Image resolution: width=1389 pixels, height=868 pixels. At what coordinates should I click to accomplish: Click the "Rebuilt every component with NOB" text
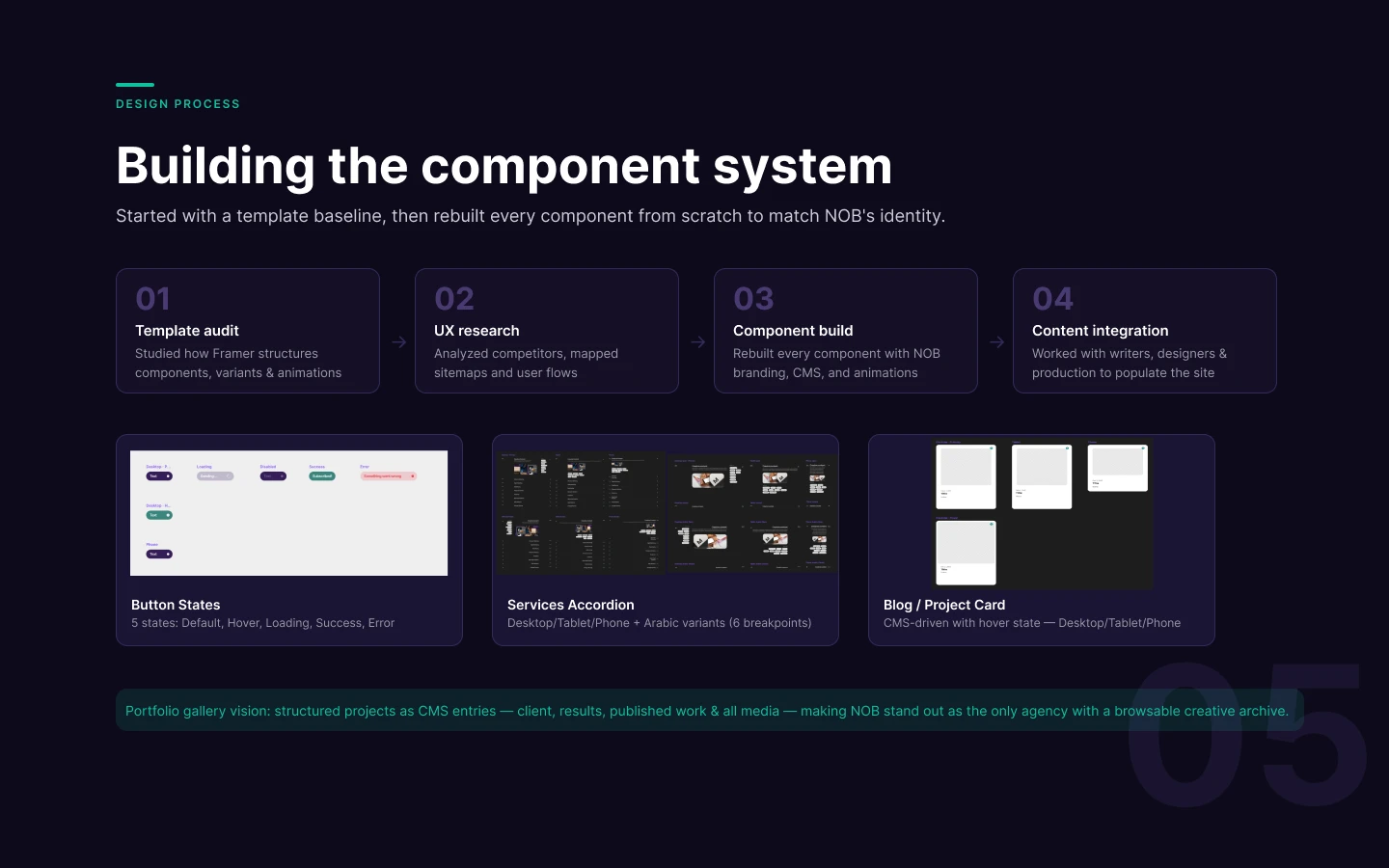pyautogui.click(x=836, y=364)
